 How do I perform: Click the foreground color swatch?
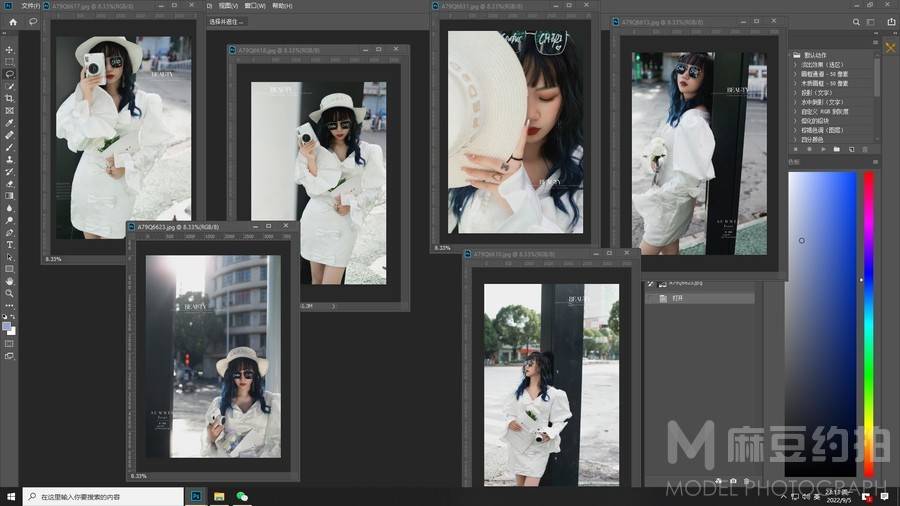7,327
